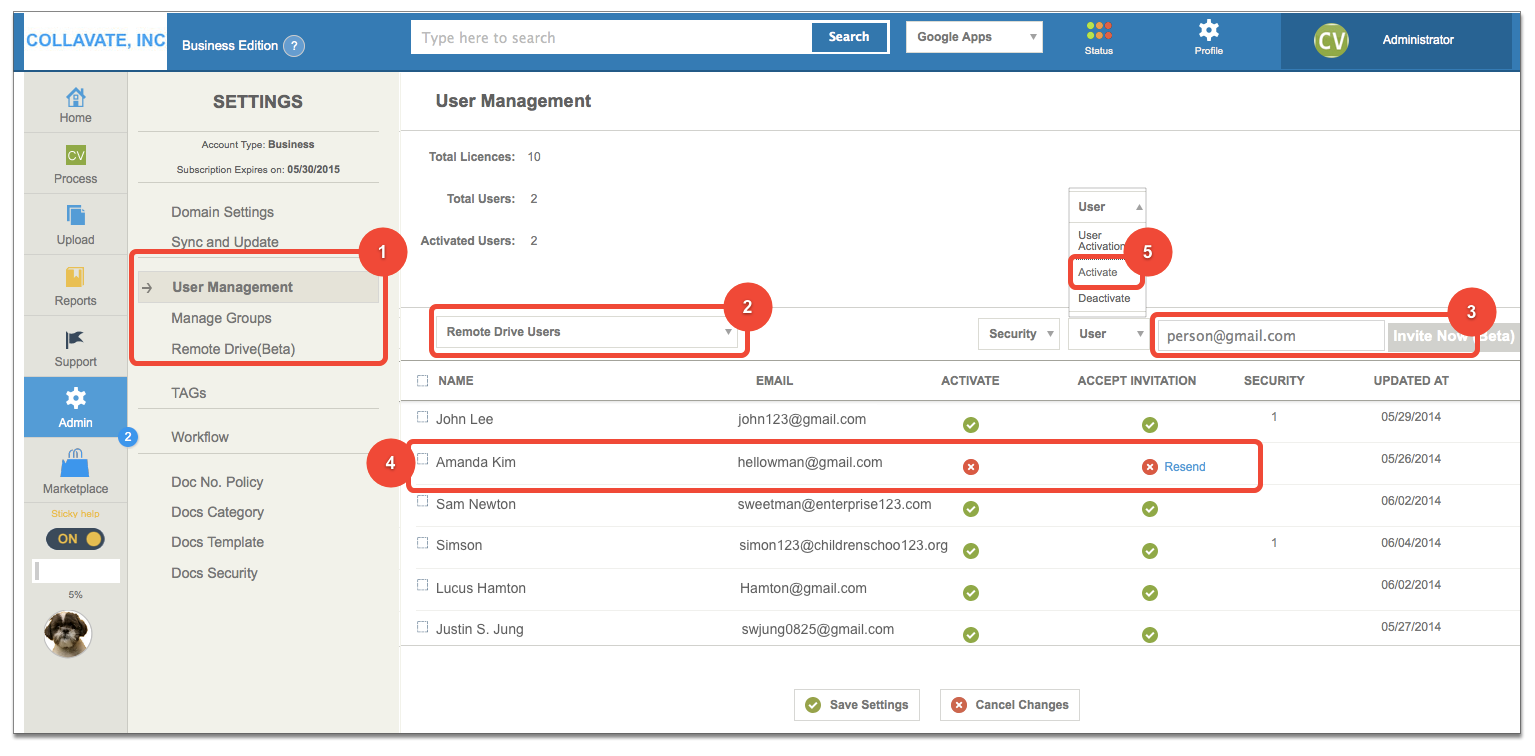Check the box for Simson

(422, 543)
